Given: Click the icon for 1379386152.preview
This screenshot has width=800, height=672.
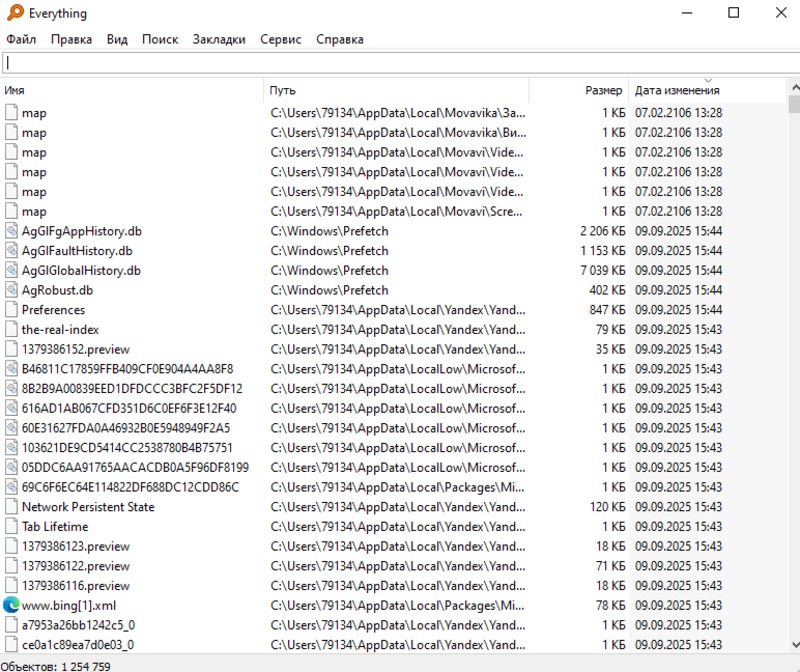Looking at the screenshot, I should (x=12, y=349).
